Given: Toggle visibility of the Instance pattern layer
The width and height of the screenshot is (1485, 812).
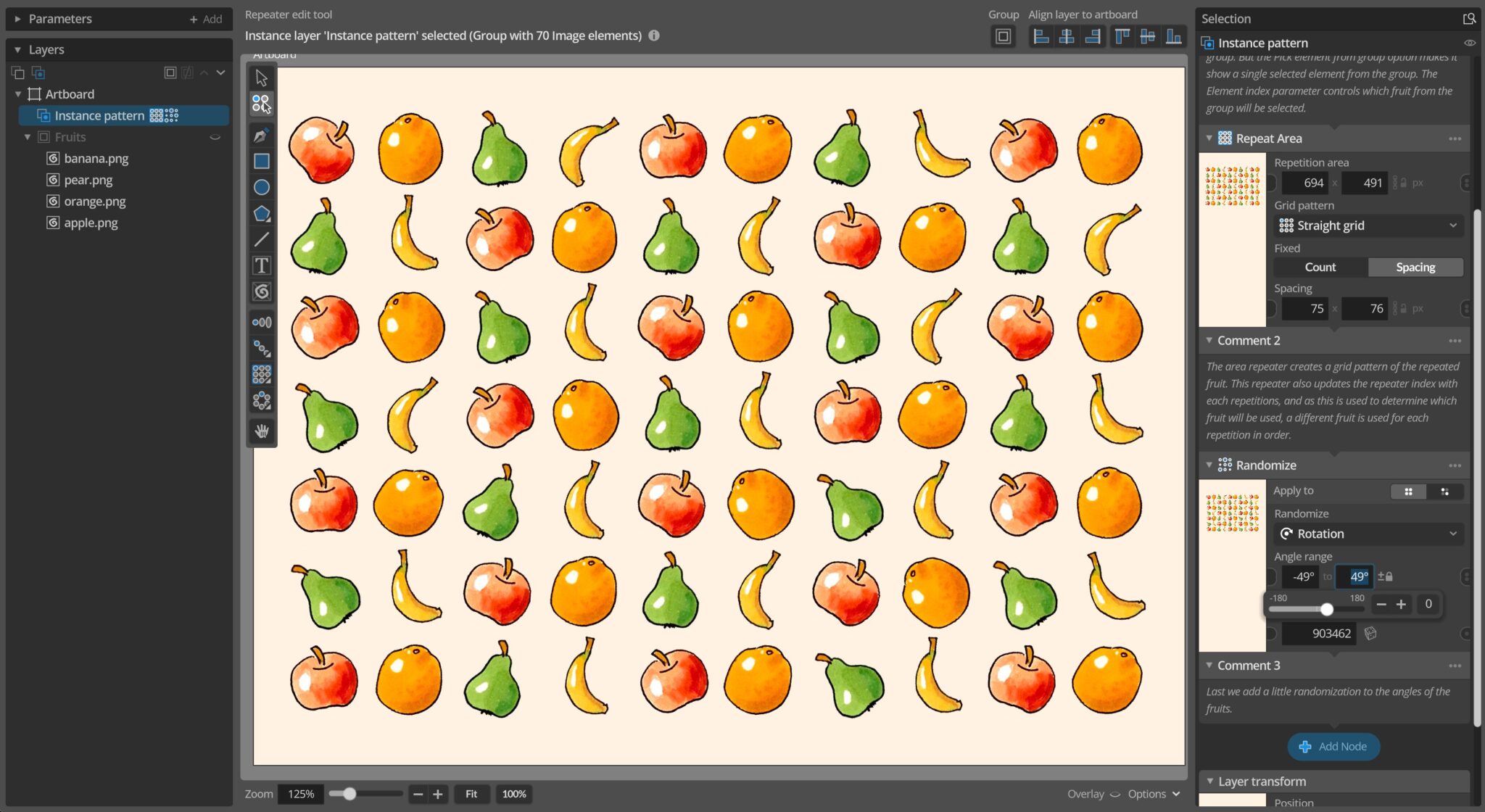Looking at the screenshot, I should pos(1469,42).
